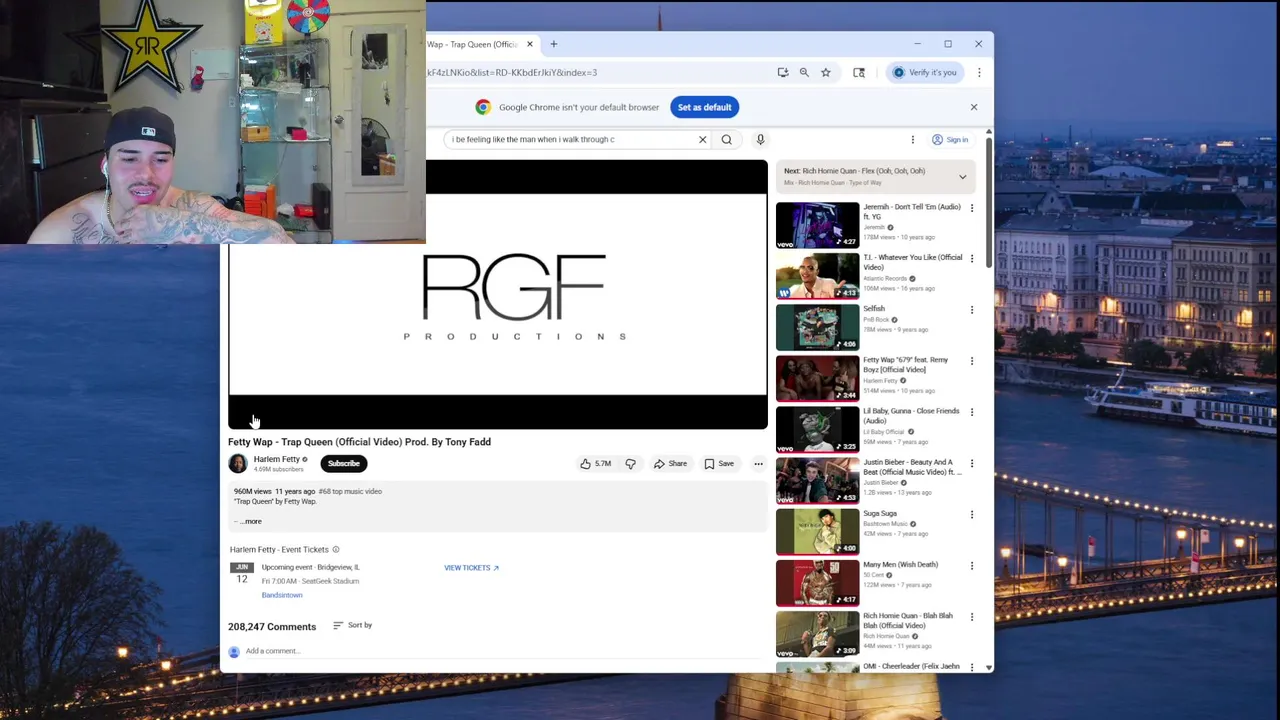Open options menu for T.I. Whatever You Like

coord(971,259)
